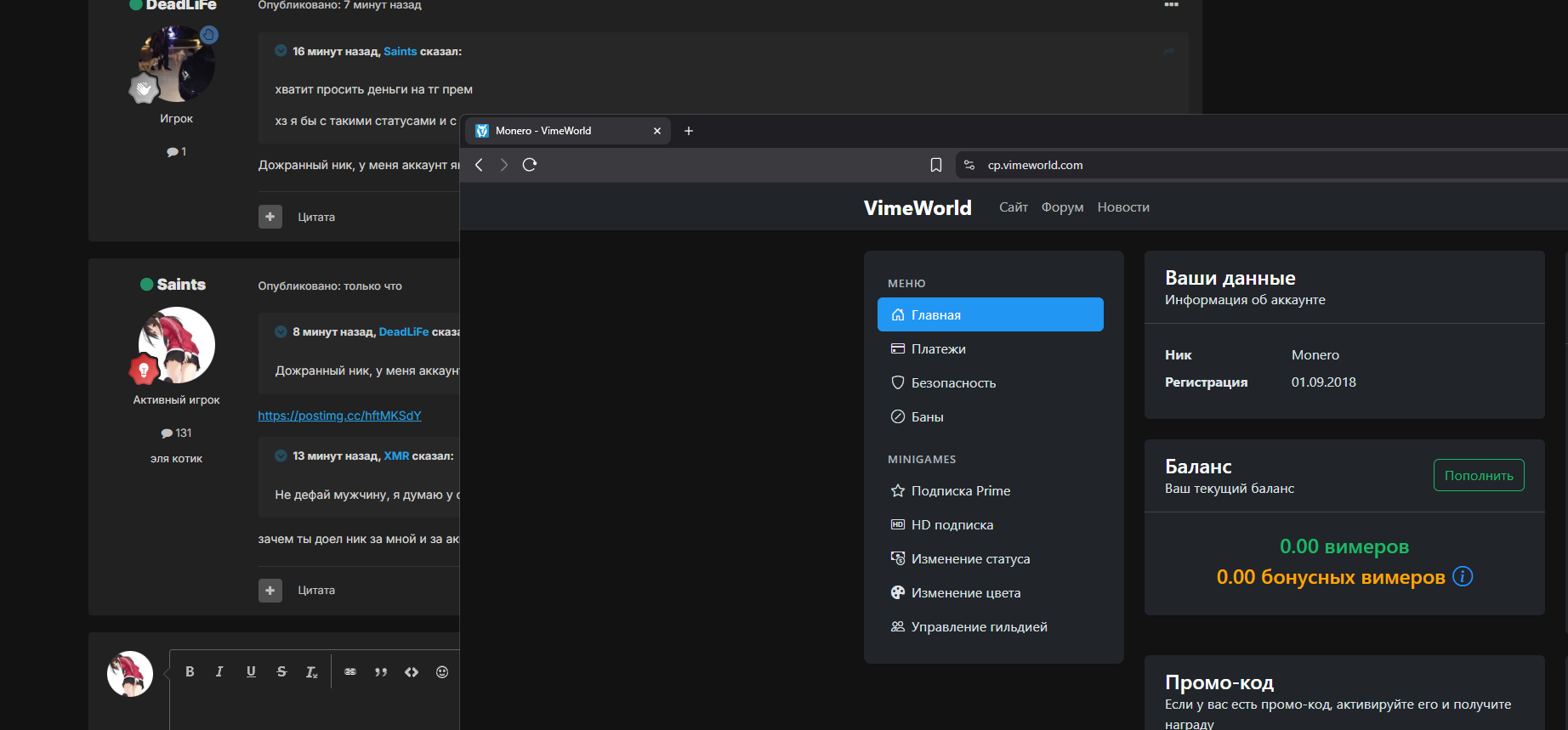The width and height of the screenshot is (1568, 730).
Task: Click the 0.00 вимеров balance
Action: click(1344, 546)
